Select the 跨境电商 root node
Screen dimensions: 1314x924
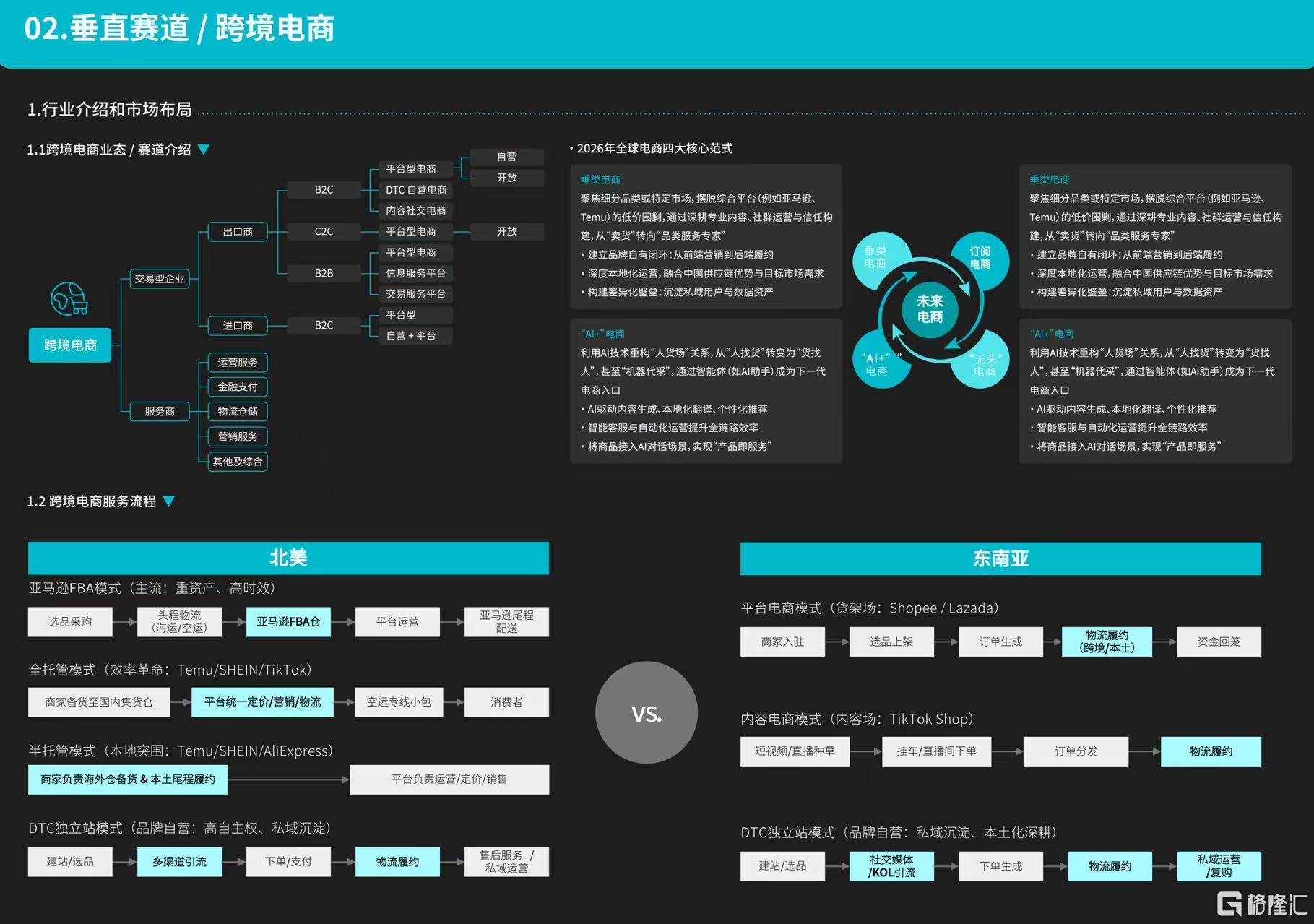[x=70, y=345]
